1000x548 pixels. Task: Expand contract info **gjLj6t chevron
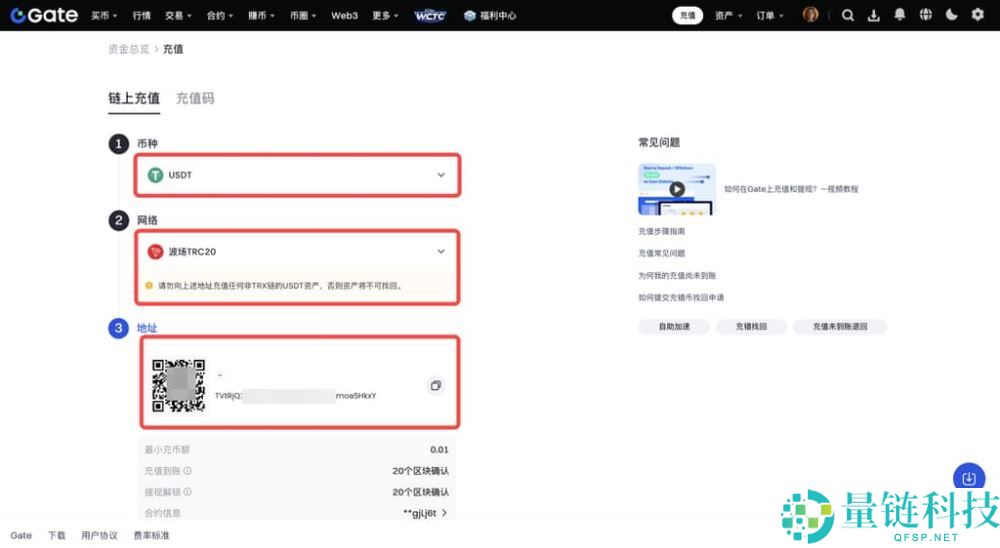coord(445,513)
